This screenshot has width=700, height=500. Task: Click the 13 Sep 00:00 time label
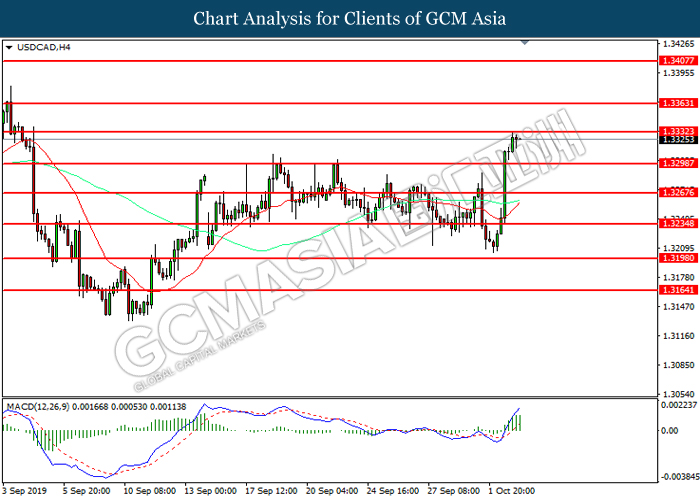tap(210, 491)
